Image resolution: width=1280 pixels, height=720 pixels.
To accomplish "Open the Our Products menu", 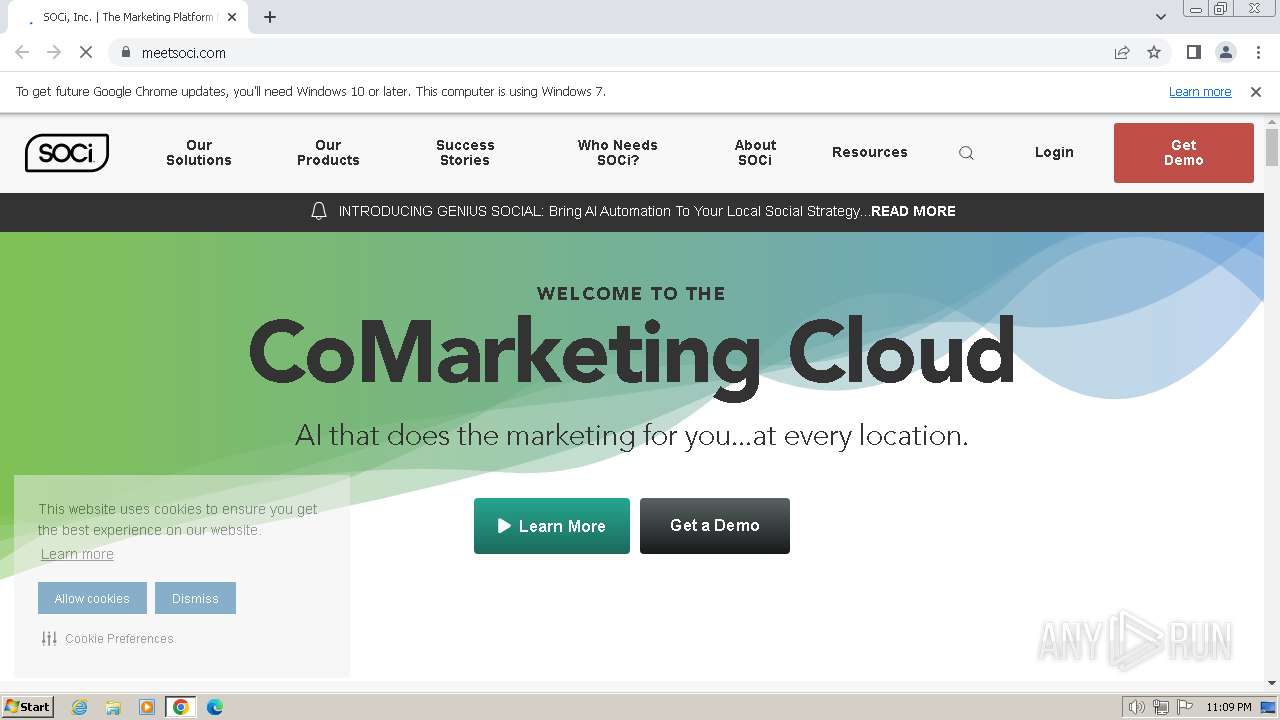I will tap(328, 153).
